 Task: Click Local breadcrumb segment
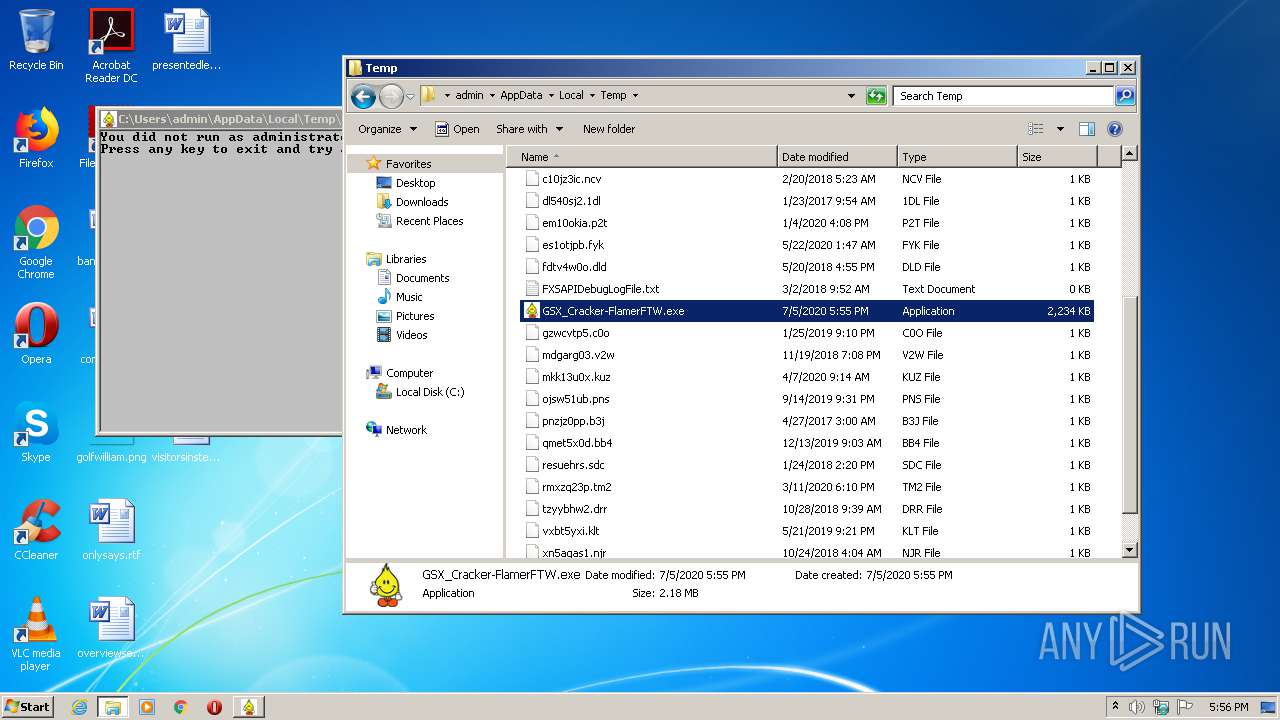tap(571, 96)
